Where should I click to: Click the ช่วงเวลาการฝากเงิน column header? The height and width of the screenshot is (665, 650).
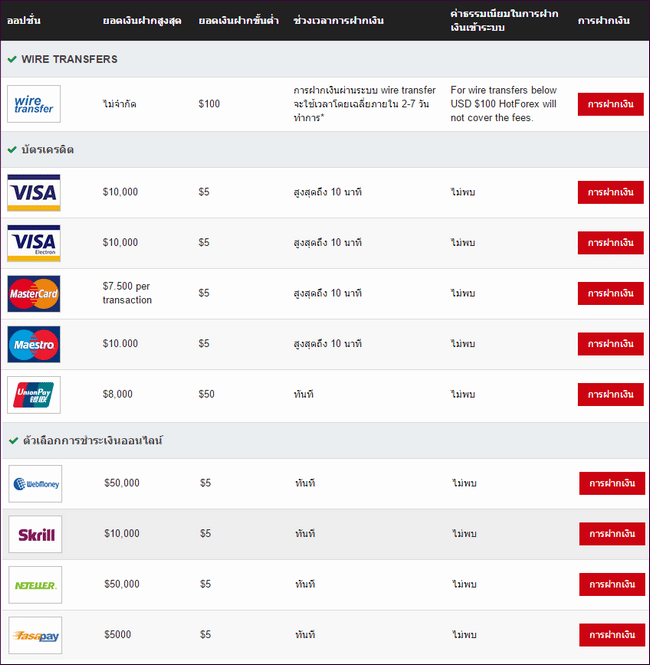coord(340,21)
